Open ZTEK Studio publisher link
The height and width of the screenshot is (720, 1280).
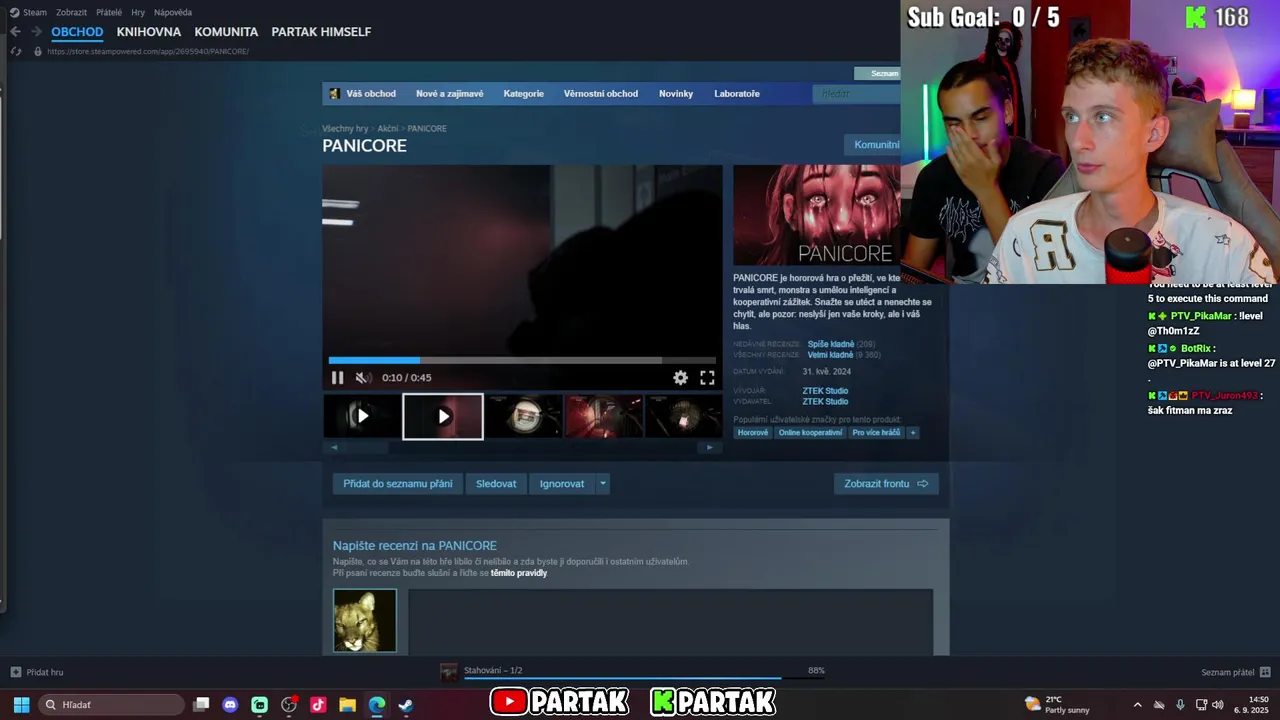click(x=825, y=402)
